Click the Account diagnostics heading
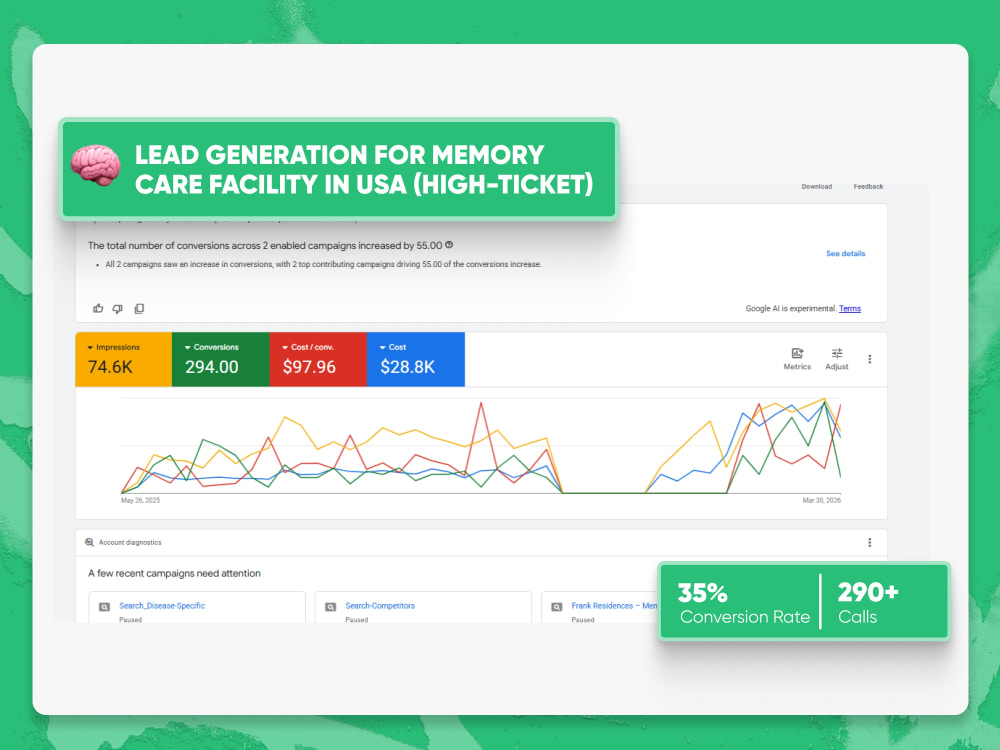This screenshot has width=1000, height=750. coord(130,542)
